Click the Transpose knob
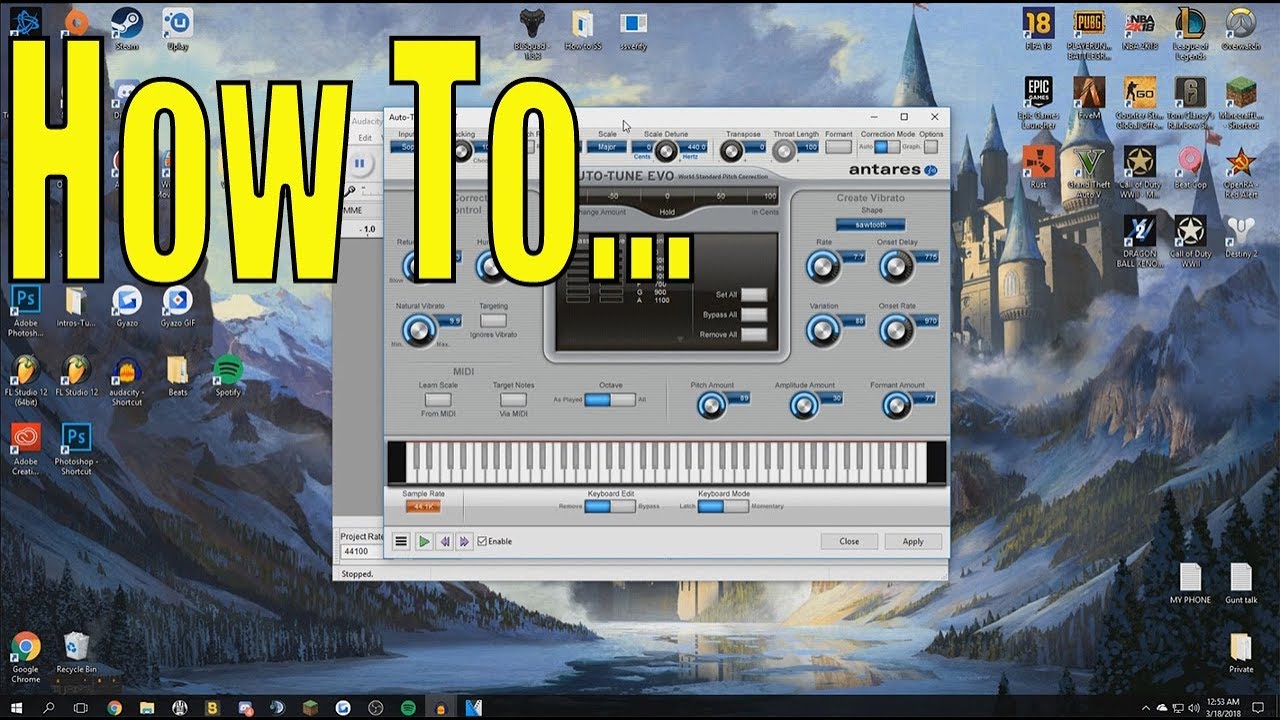 tap(732, 151)
